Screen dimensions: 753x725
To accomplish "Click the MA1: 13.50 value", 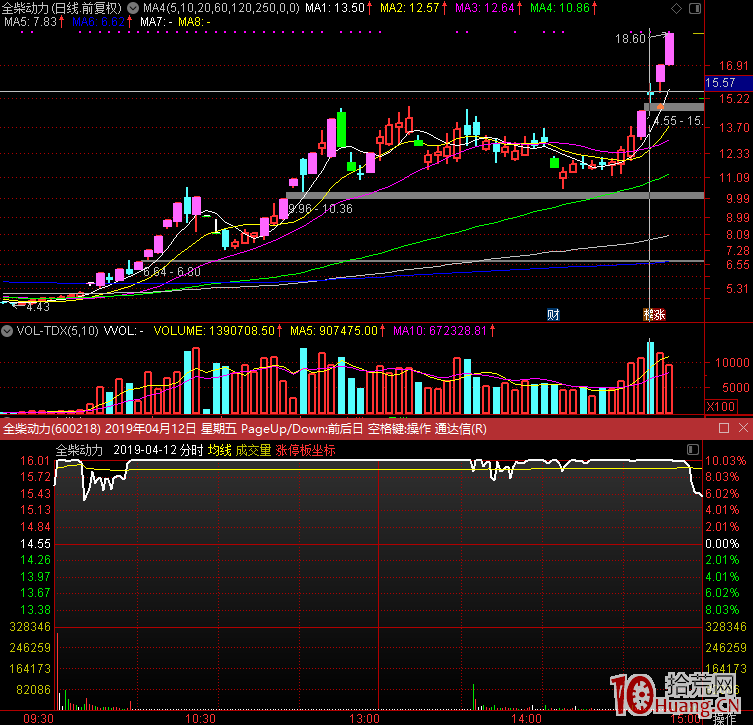I will (x=335, y=8).
